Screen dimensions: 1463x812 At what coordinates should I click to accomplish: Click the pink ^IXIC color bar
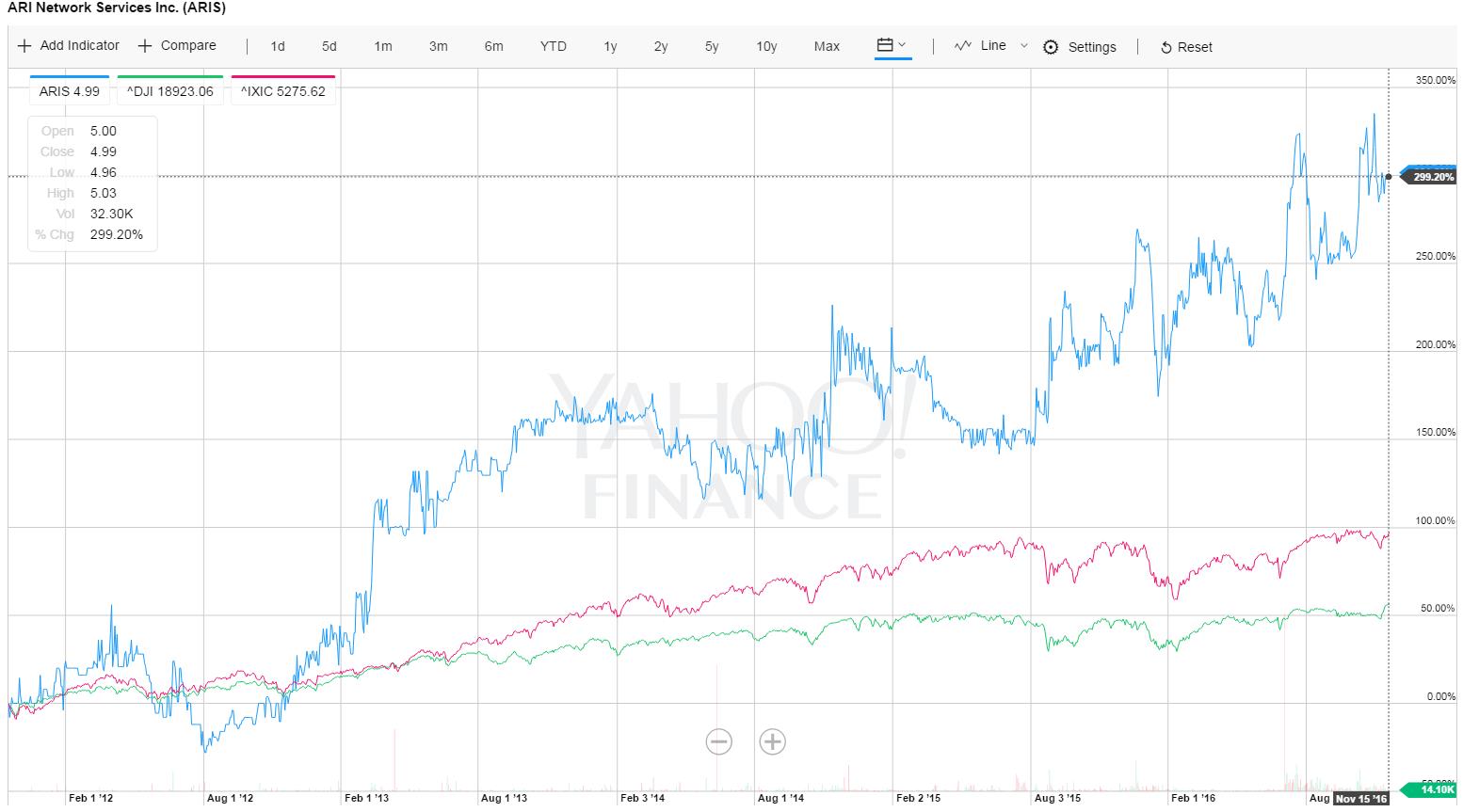pyautogui.click(x=283, y=76)
